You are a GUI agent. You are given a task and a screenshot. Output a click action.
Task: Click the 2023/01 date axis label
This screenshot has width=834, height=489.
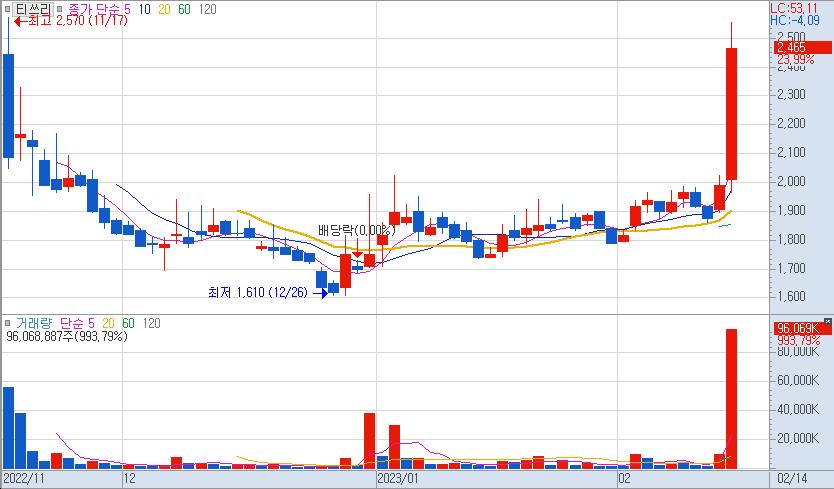398,478
